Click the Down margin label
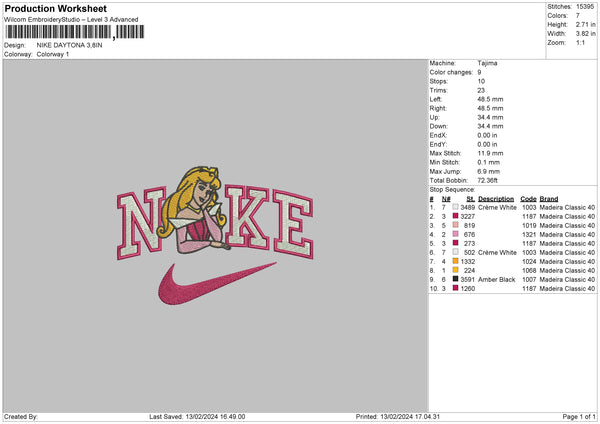The width and height of the screenshot is (600, 424). click(438, 126)
